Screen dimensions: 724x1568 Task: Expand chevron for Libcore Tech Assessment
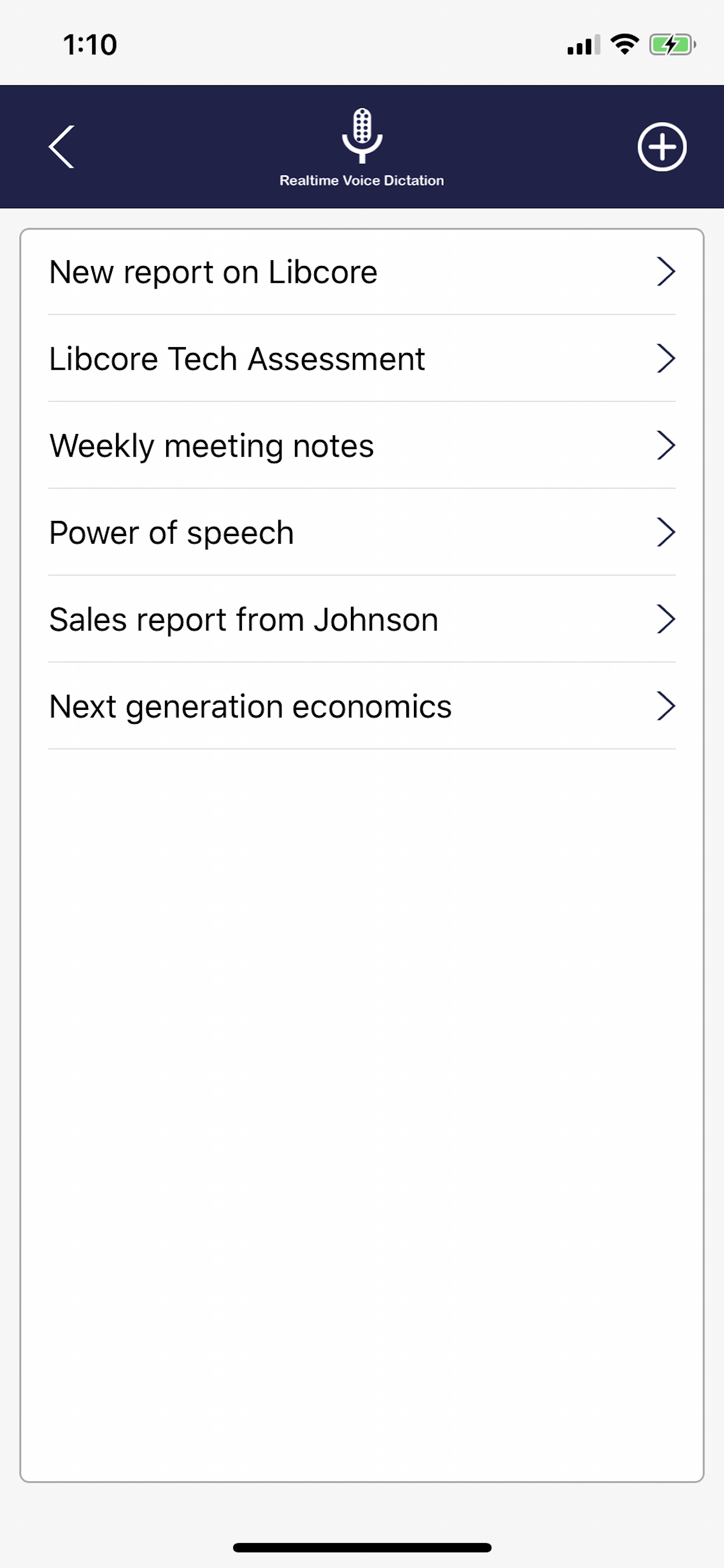pos(666,359)
